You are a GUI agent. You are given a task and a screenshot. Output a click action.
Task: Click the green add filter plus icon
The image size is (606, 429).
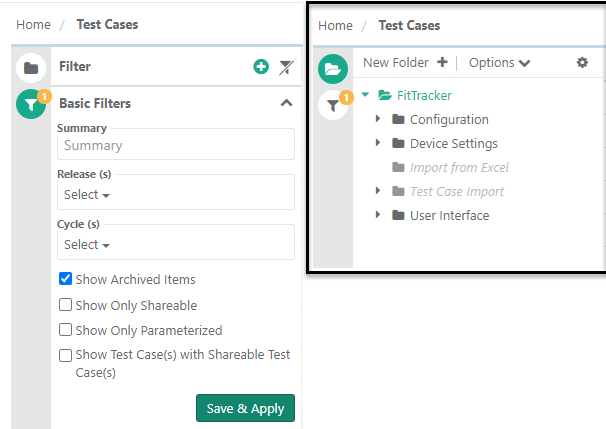(261, 67)
